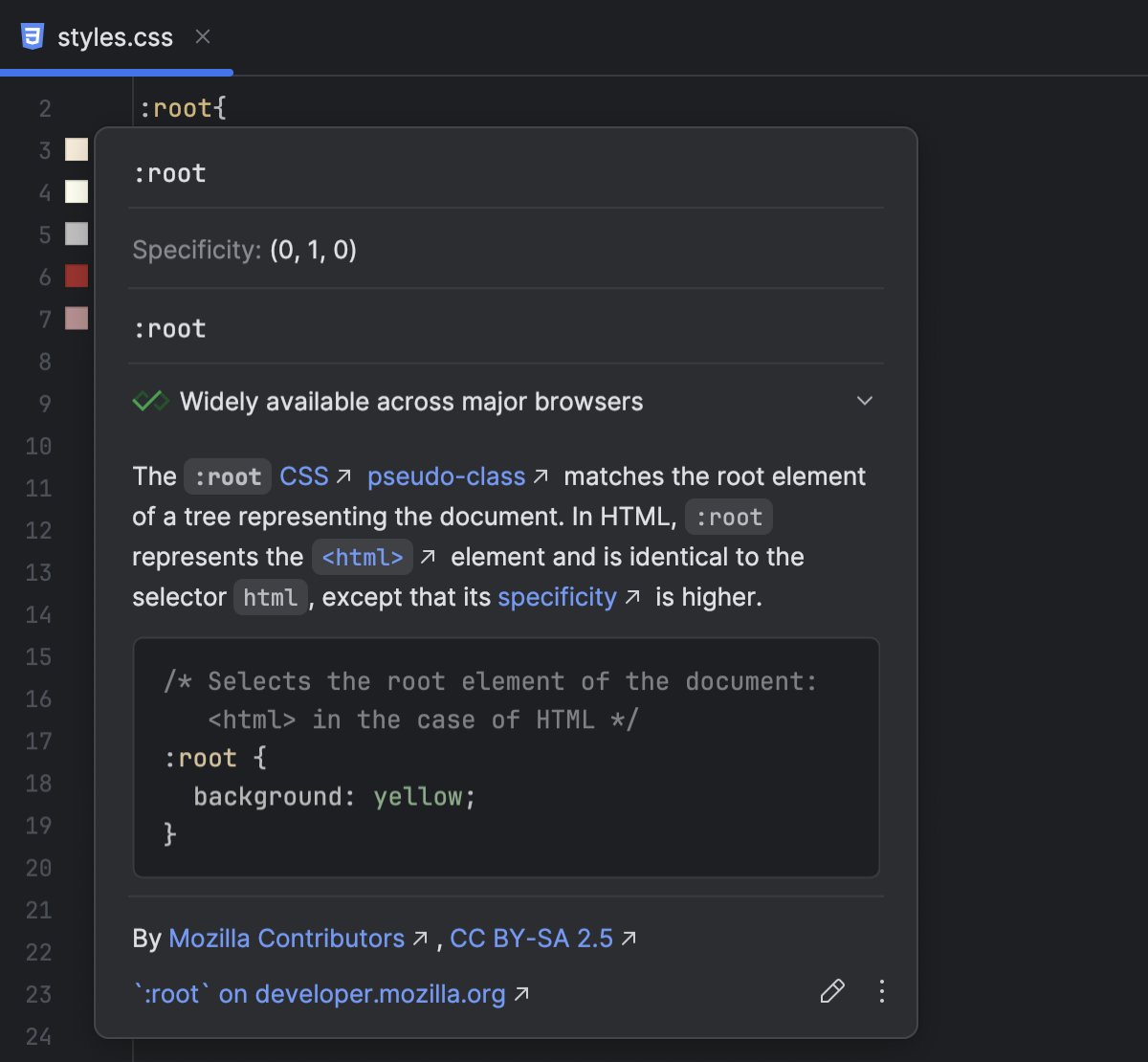This screenshot has height=1062, width=1148.
Task: Click the arrow icon after Mozilla Contributors
Action: coord(420,938)
